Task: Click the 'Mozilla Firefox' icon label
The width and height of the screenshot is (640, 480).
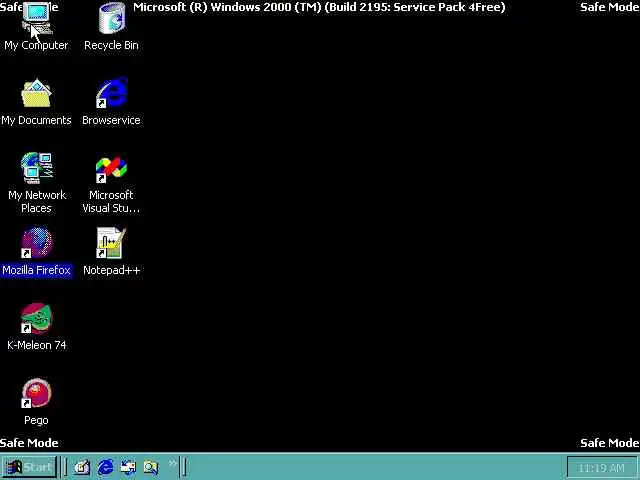Action: coord(37,270)
